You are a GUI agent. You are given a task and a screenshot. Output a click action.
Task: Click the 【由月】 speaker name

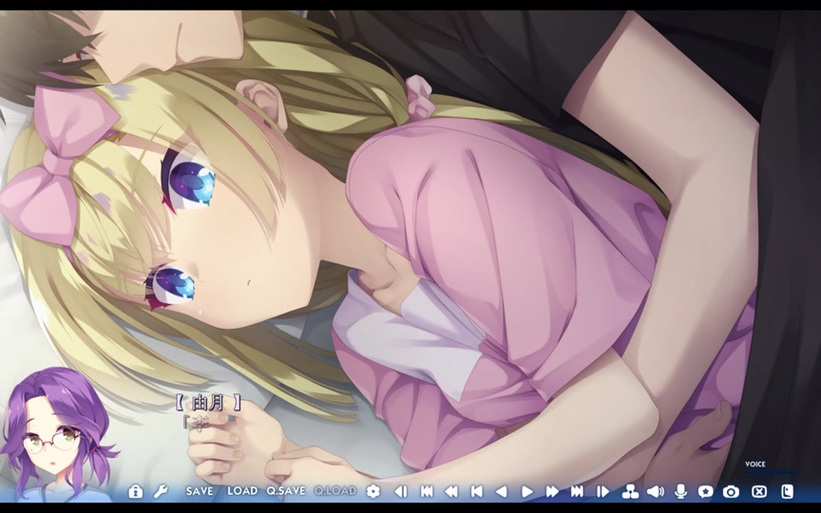(208, 403)
